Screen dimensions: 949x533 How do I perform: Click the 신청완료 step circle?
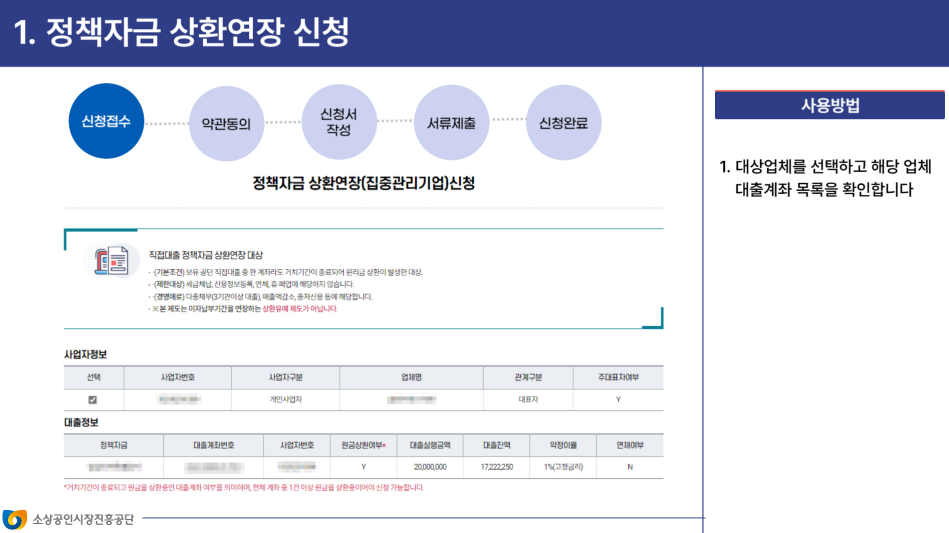(563, 123)
